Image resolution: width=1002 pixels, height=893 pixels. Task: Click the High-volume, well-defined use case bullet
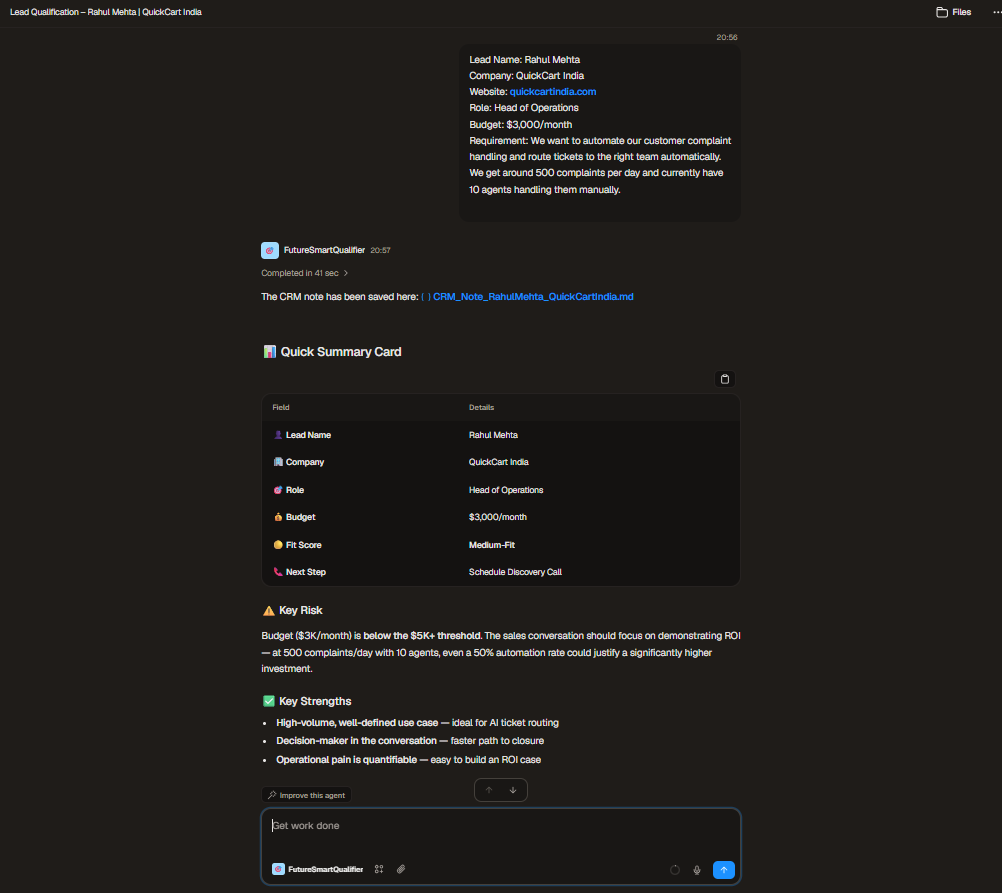417,723
